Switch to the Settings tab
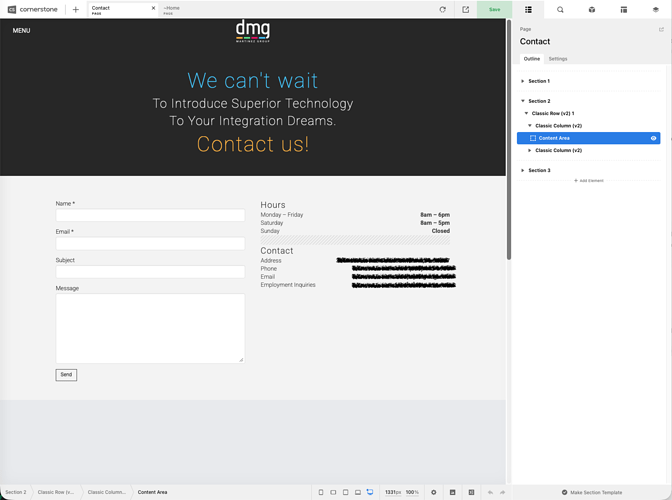 (558, 59)
